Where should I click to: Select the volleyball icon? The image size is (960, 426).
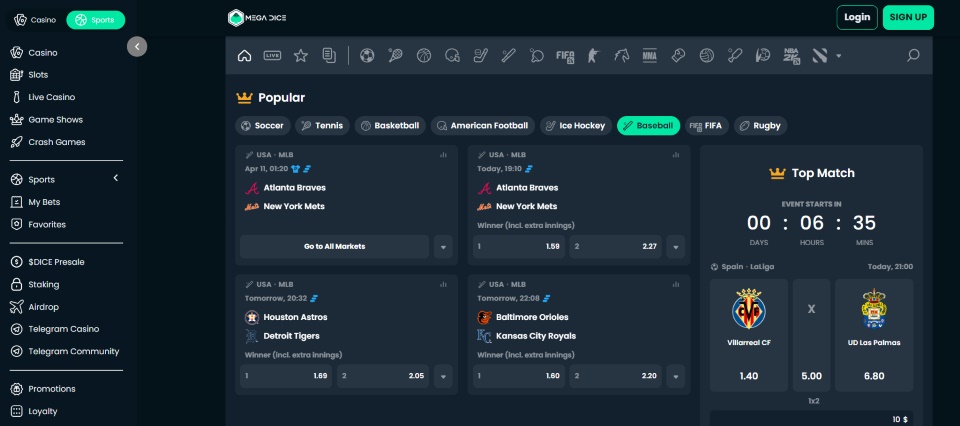(x=706, y=56)
